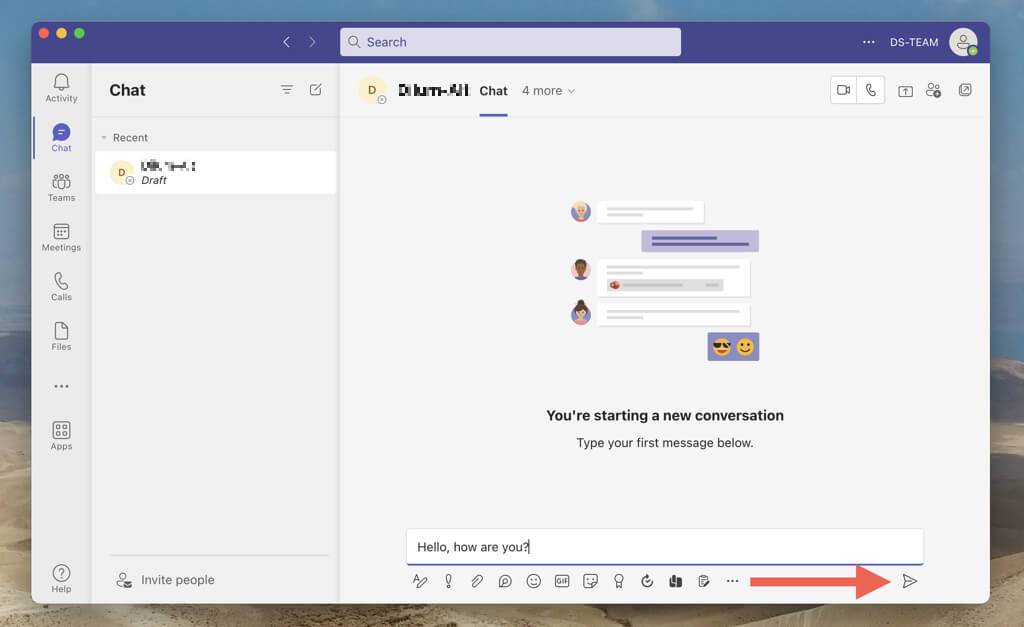
Task: Open Meetings calendar in sidebar
Action: pos(61,237)
